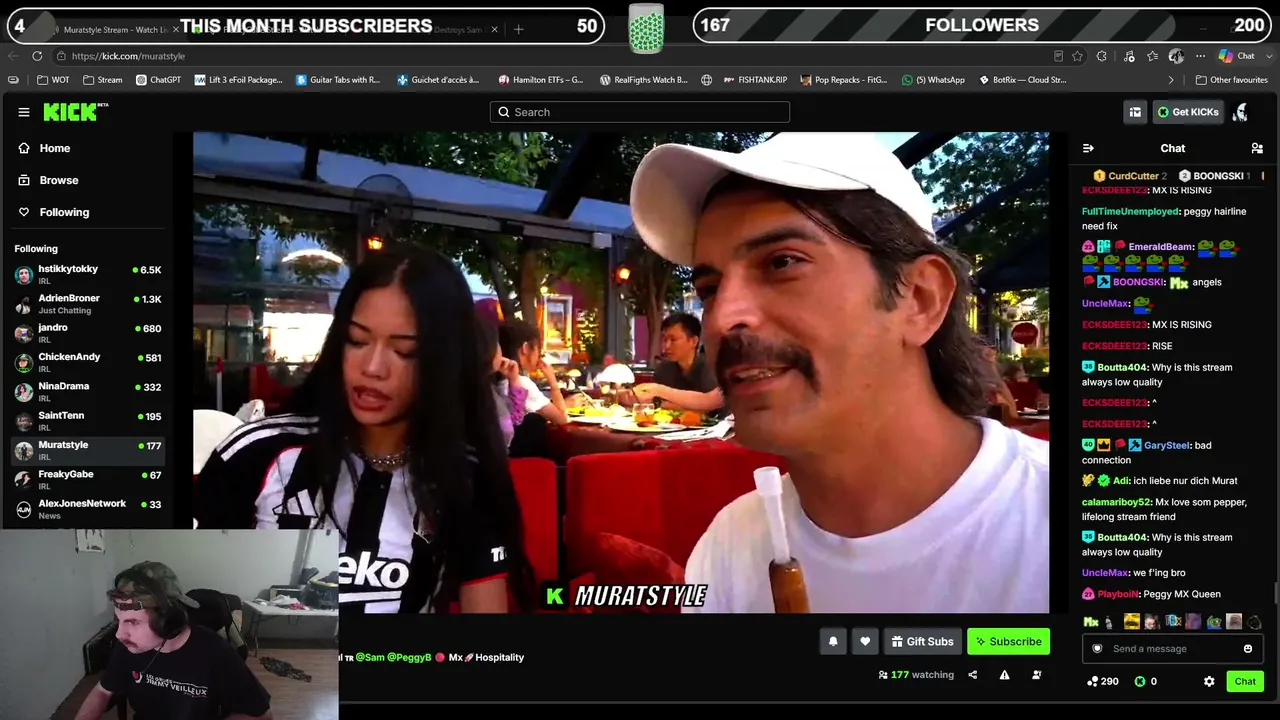1280x720 pixels.
Task: Open the WOT bookmarks folder
Action: (53, 80)
